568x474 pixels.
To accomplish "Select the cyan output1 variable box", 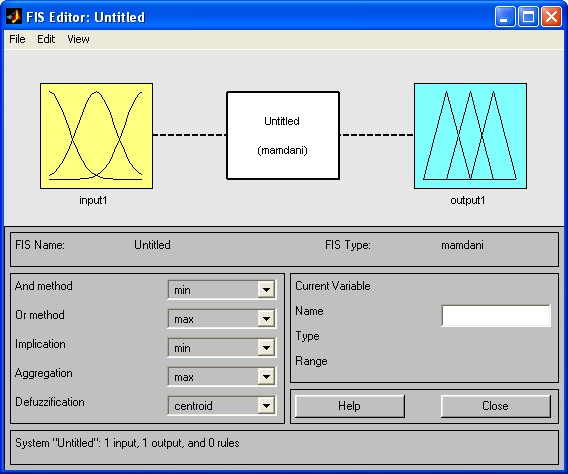I will 471,136.
